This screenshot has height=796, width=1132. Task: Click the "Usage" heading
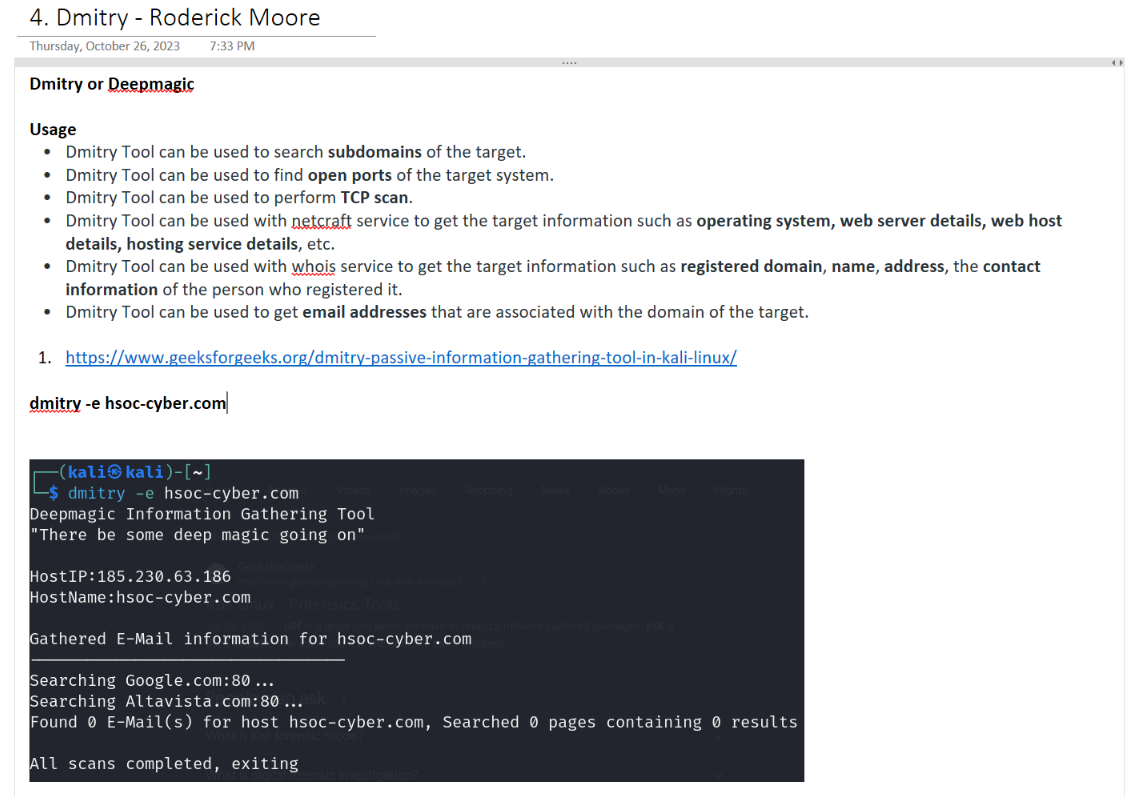pyautogui.click(x=53, y=130)
